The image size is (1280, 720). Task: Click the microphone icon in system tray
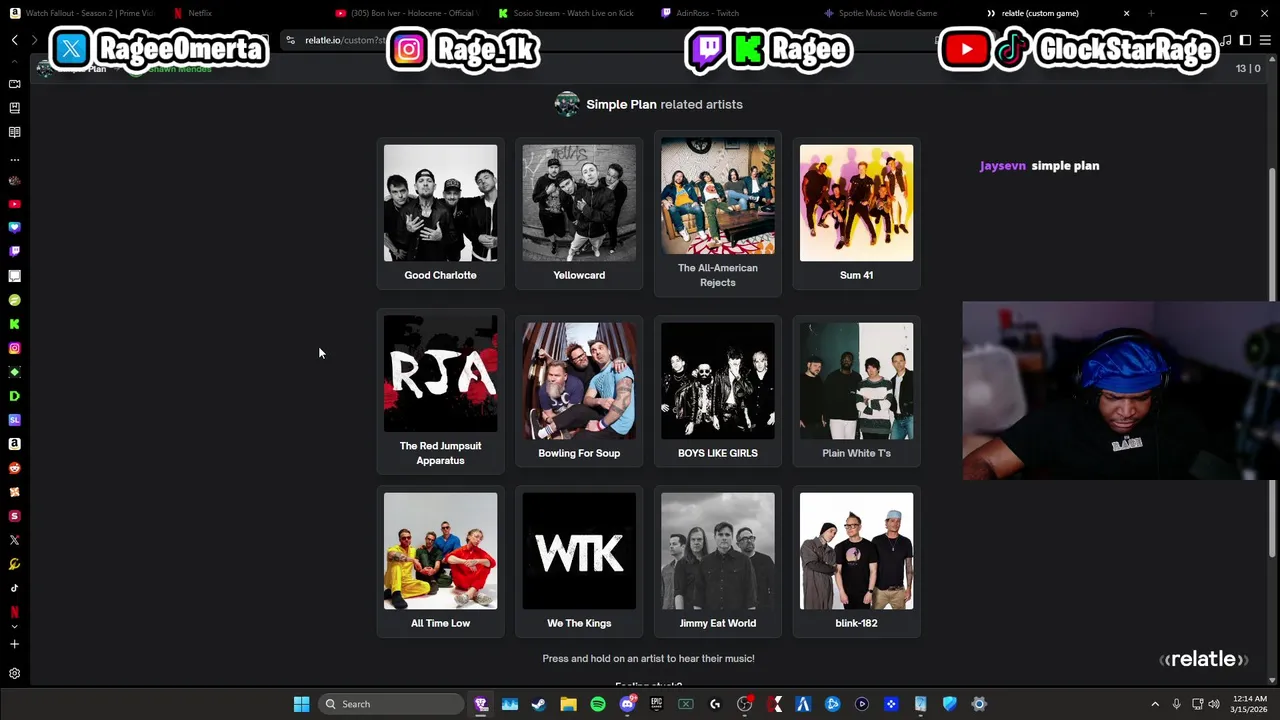[1177, 704]
